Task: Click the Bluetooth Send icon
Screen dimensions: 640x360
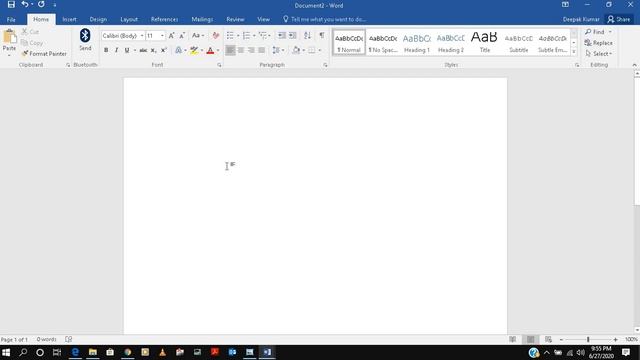Action: [85, 39]
